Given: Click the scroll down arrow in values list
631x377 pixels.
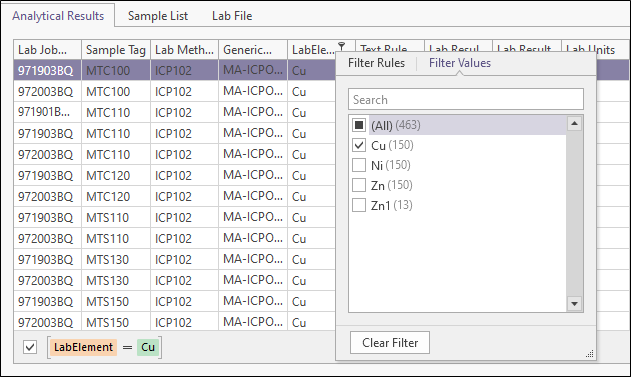Looking at the screenshot, I should click(574, 303).
